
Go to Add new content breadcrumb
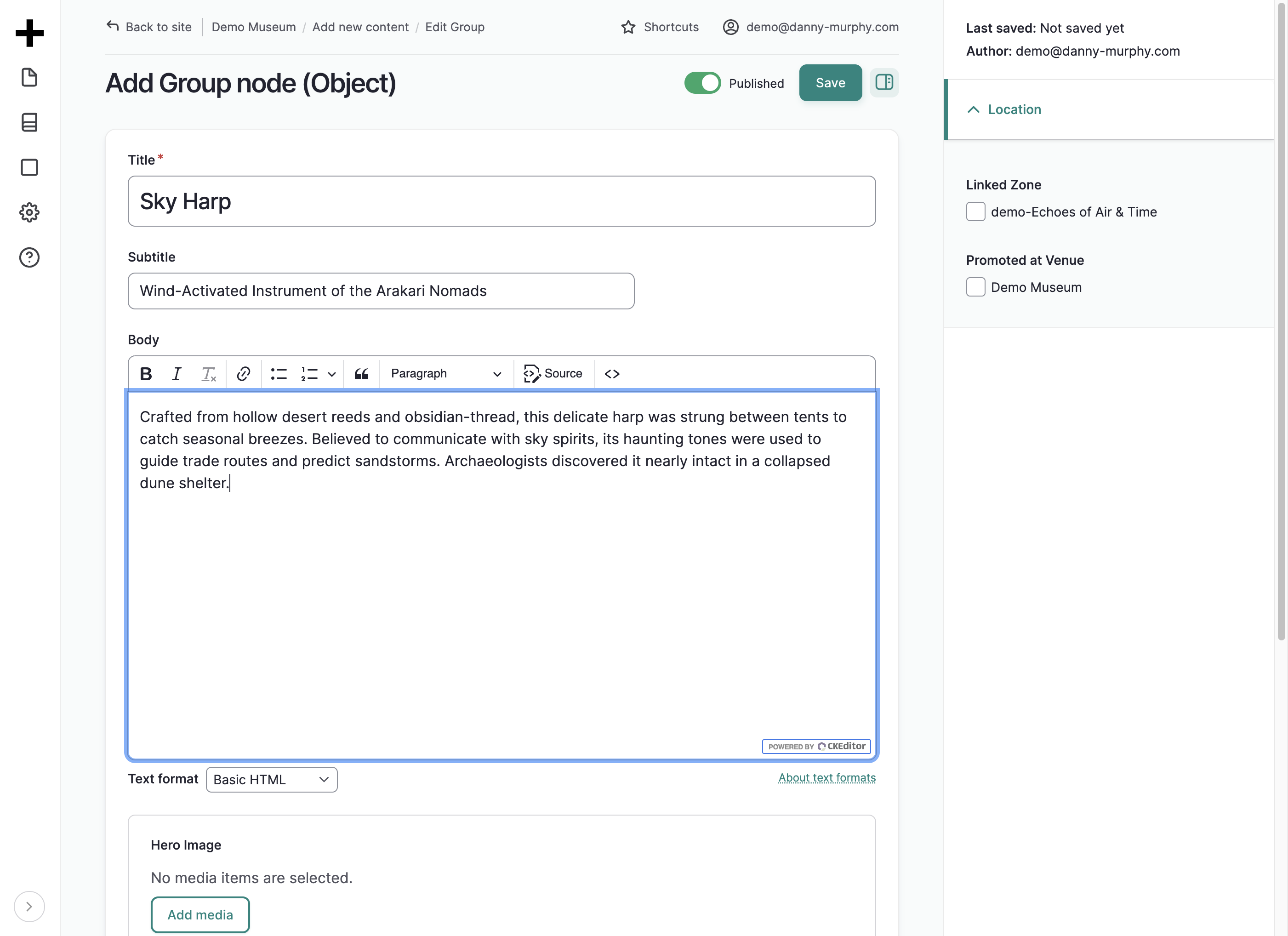361,27
